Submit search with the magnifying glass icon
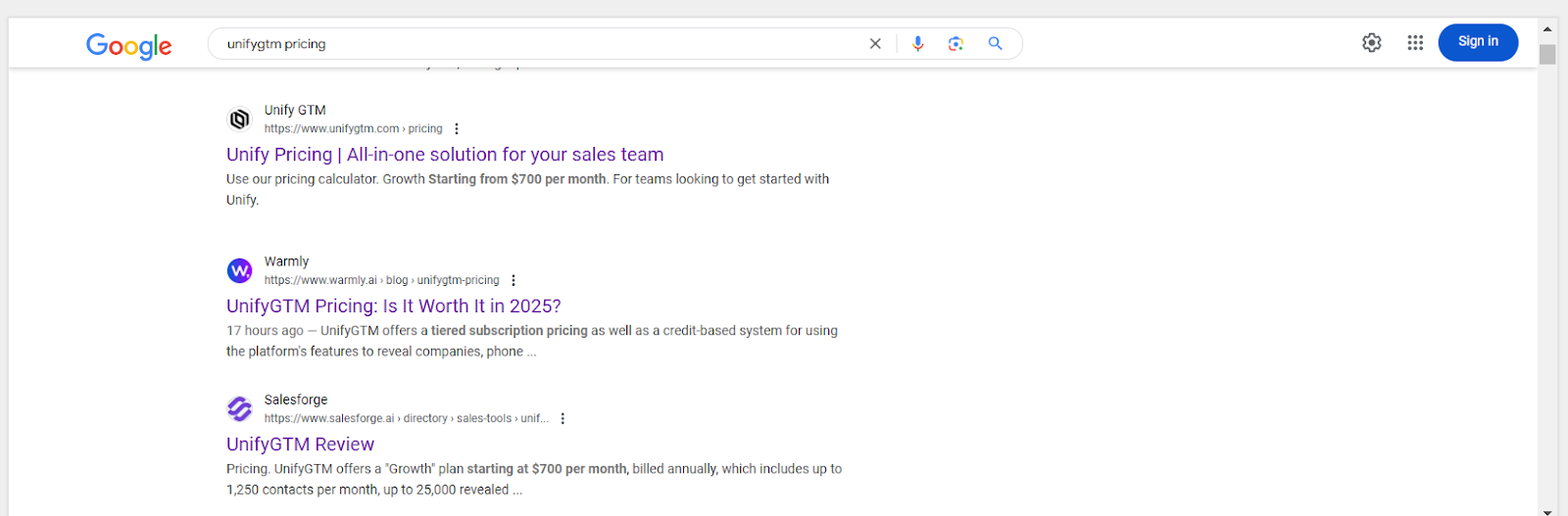The height and width of the screenshot is (516, 1568). tap(995, 44)
